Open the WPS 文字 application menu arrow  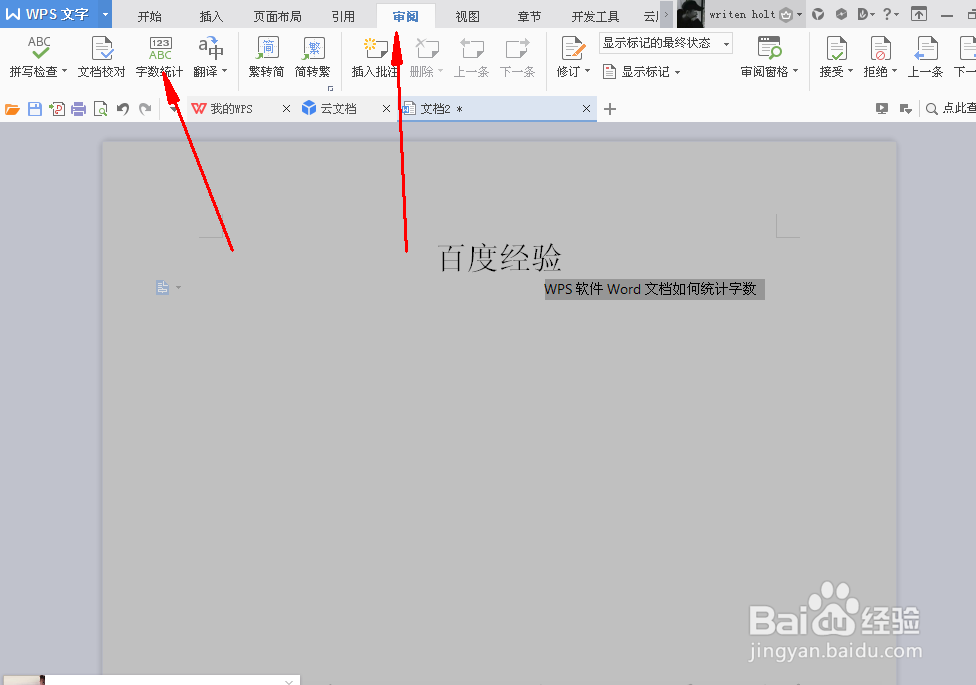105,14
